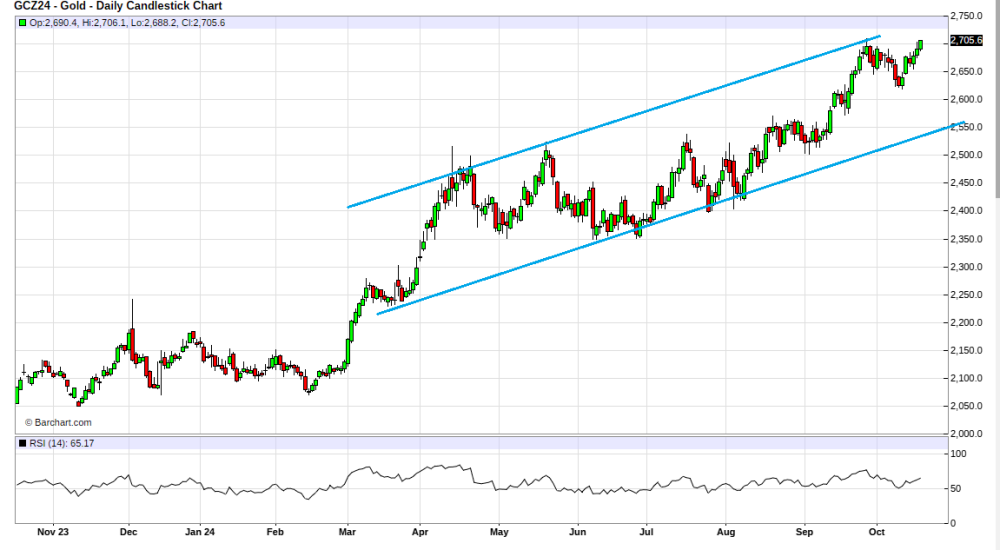Select the Oct label on time axis
This screenshot has width=1000, height=550.
[877, 534]
